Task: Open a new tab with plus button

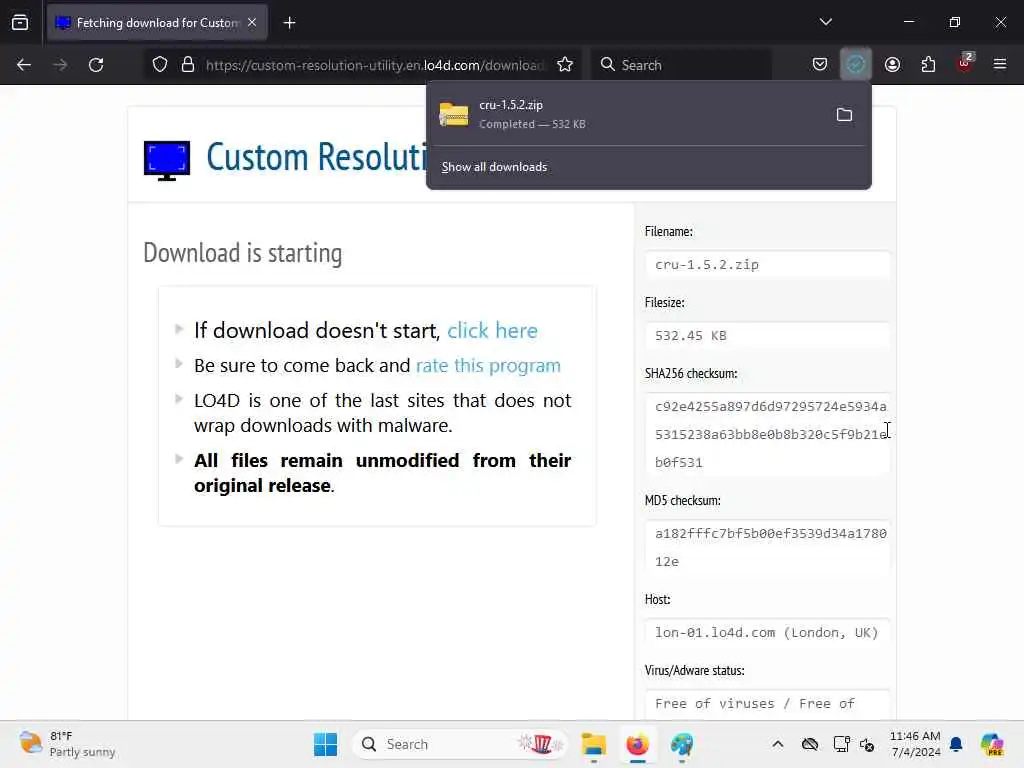Action: [289, 23]
